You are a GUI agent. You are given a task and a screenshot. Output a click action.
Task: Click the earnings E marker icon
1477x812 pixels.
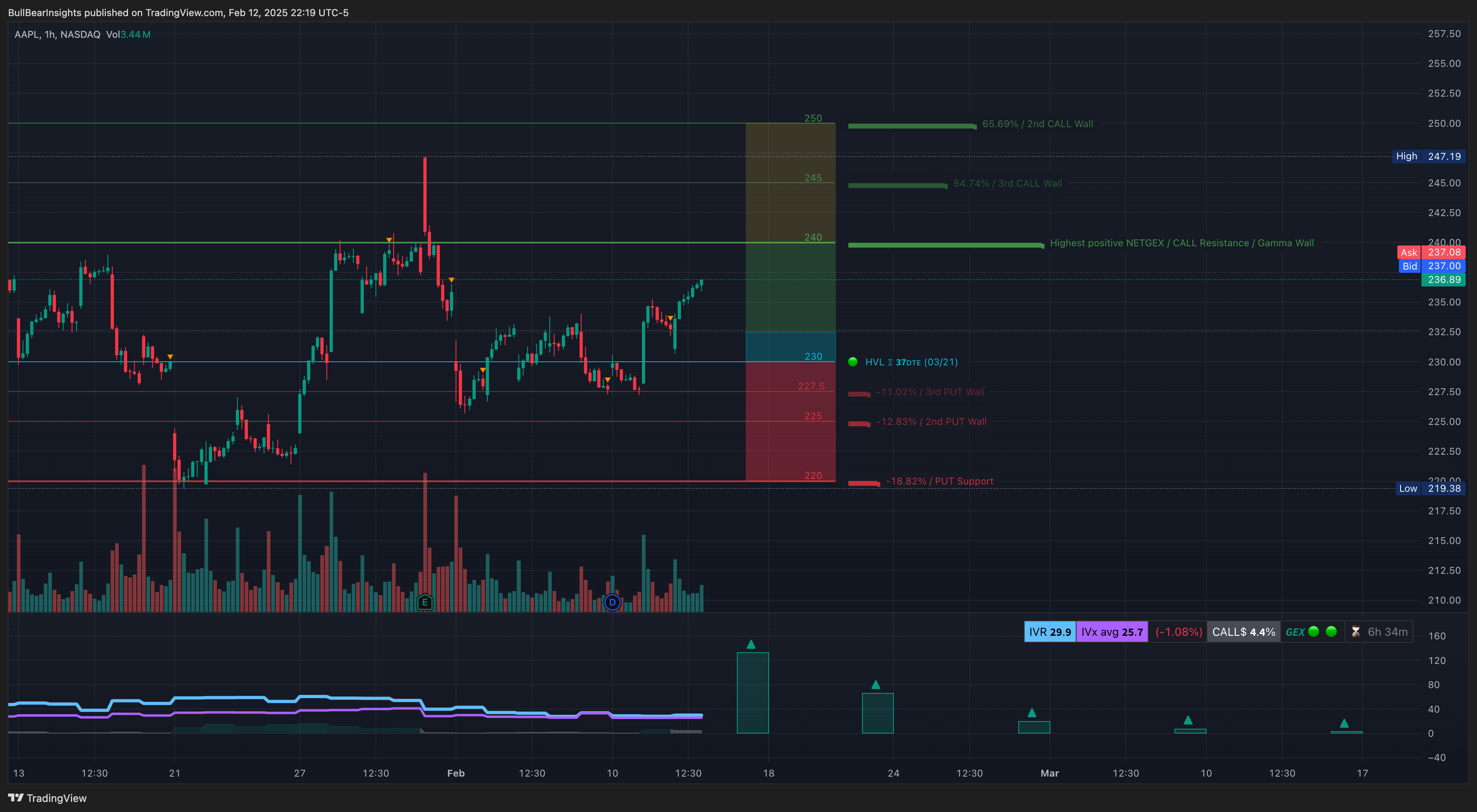425,602
